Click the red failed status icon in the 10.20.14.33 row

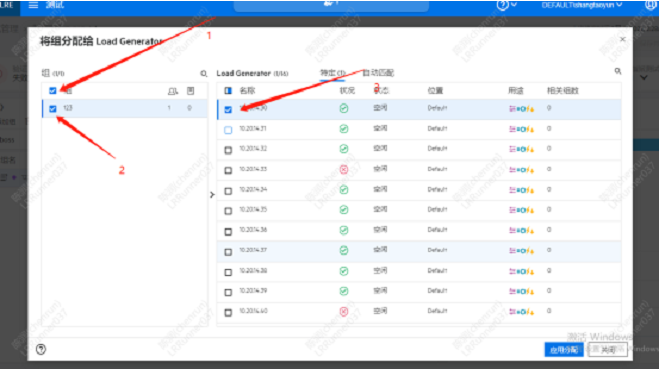(344, 169)
